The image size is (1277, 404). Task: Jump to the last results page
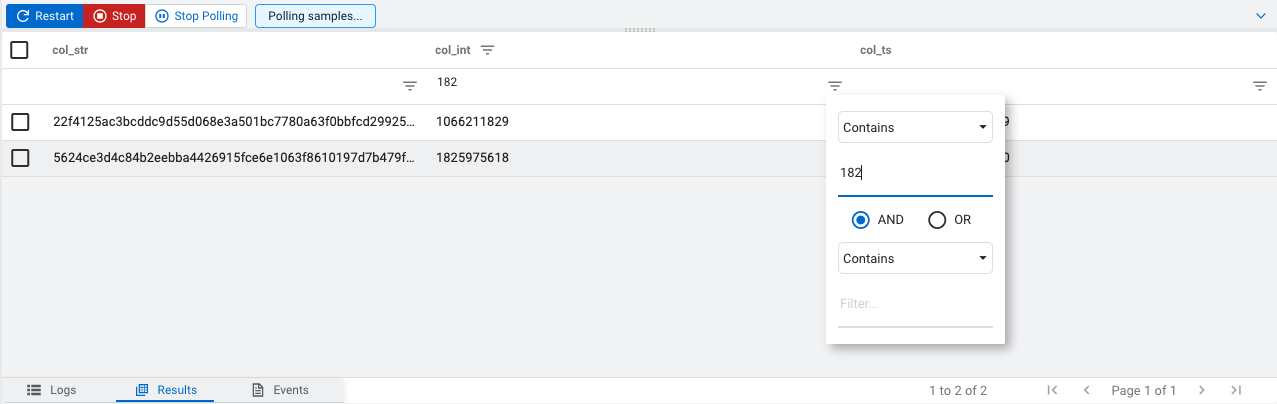pos(1236,390)
